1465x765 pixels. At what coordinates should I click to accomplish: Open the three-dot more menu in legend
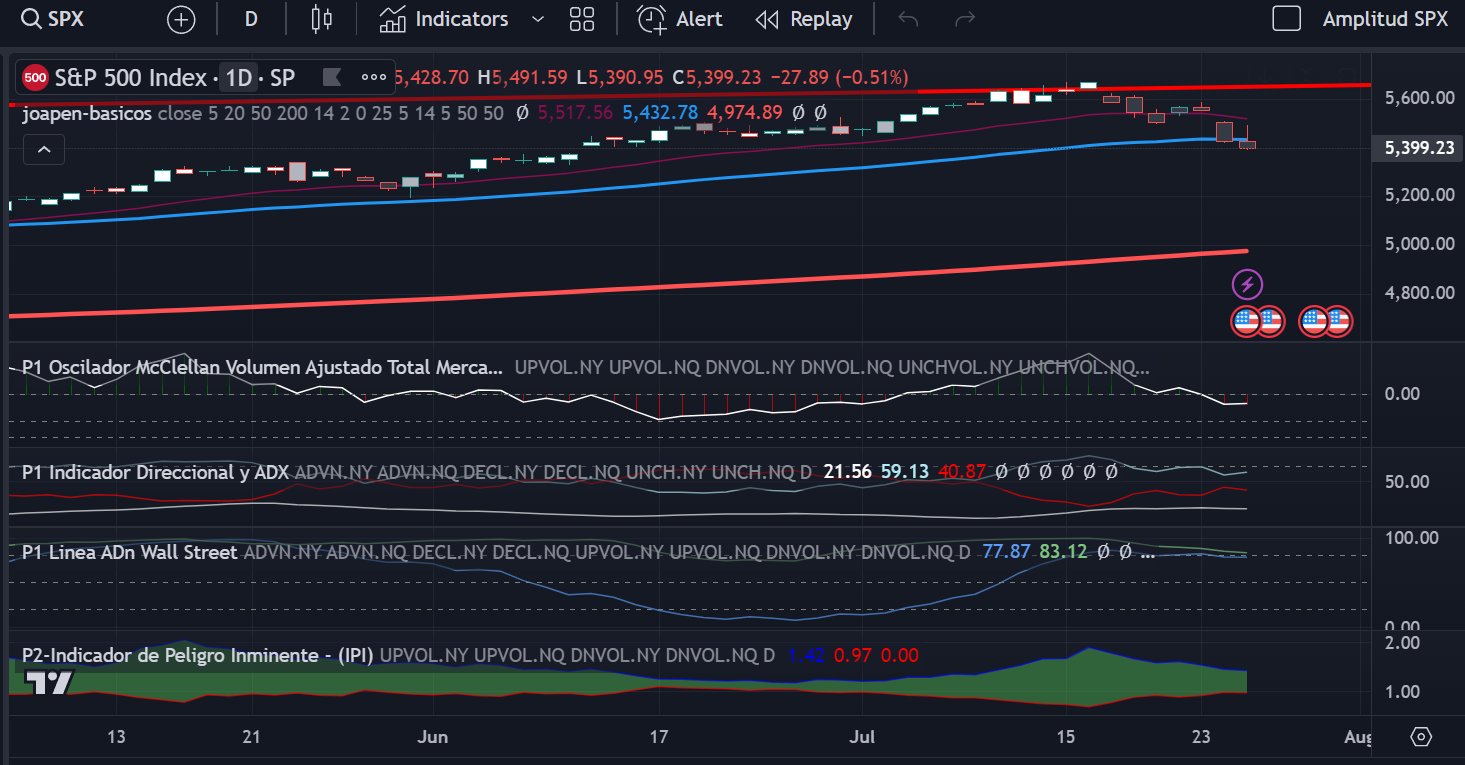[x=373, y=77]
